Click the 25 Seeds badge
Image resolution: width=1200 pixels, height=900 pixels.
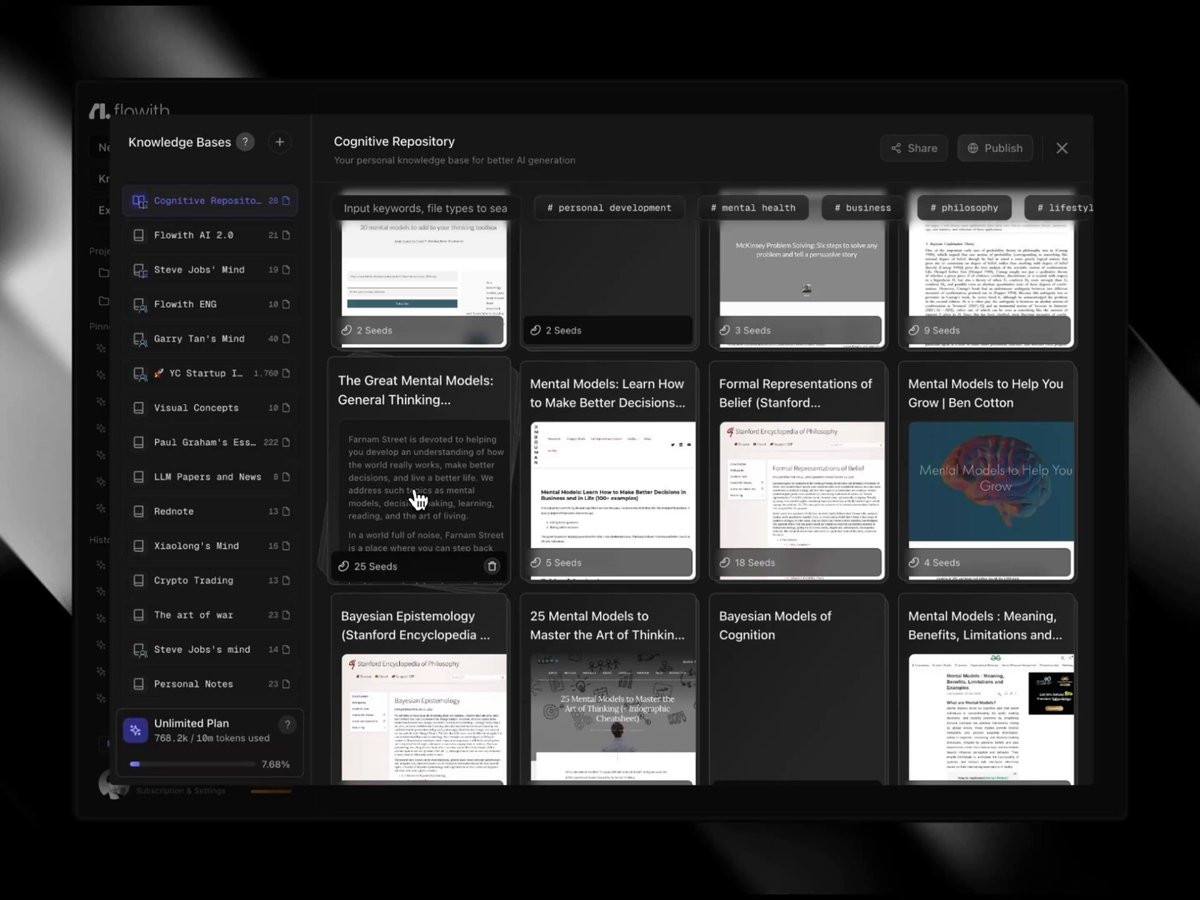369,566
